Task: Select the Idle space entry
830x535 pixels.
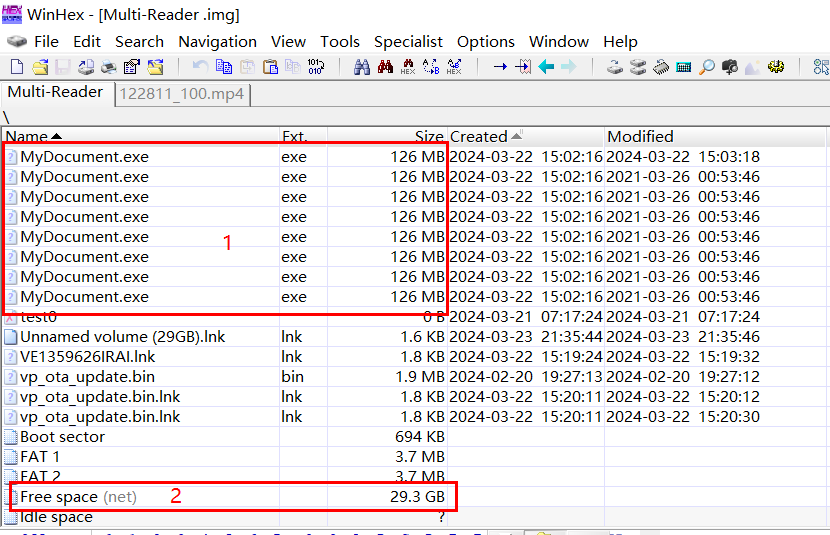Action: point(56,517)
